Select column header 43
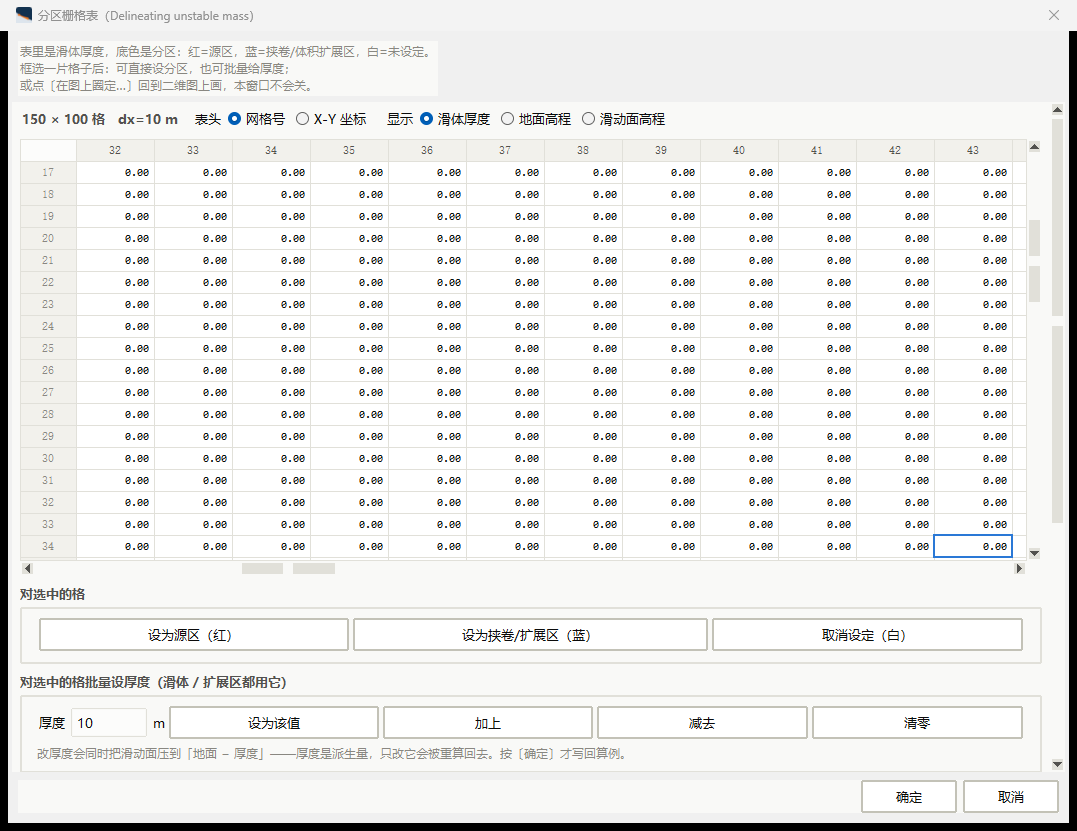Image resolution: width=1077 pixels, height=831 pixels. click(973, 150)
